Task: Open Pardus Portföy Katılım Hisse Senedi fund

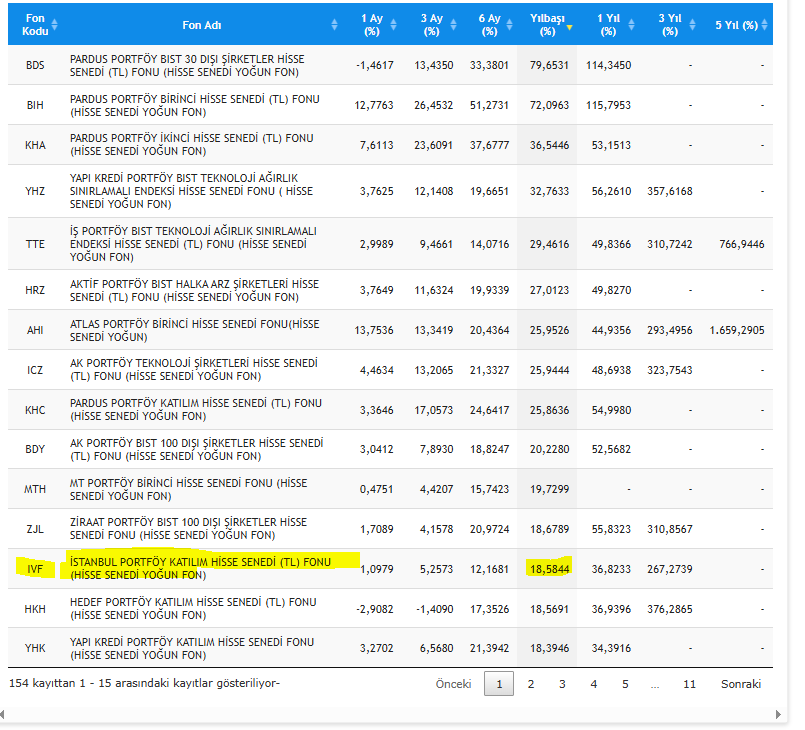Action: pos(196,410)
